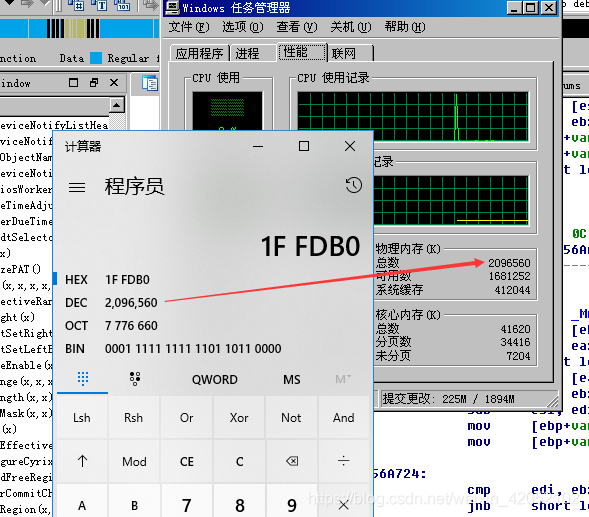Select iosWorker function row in IDA list
Viewport: 589px width, 517px height.
point(26,189)
